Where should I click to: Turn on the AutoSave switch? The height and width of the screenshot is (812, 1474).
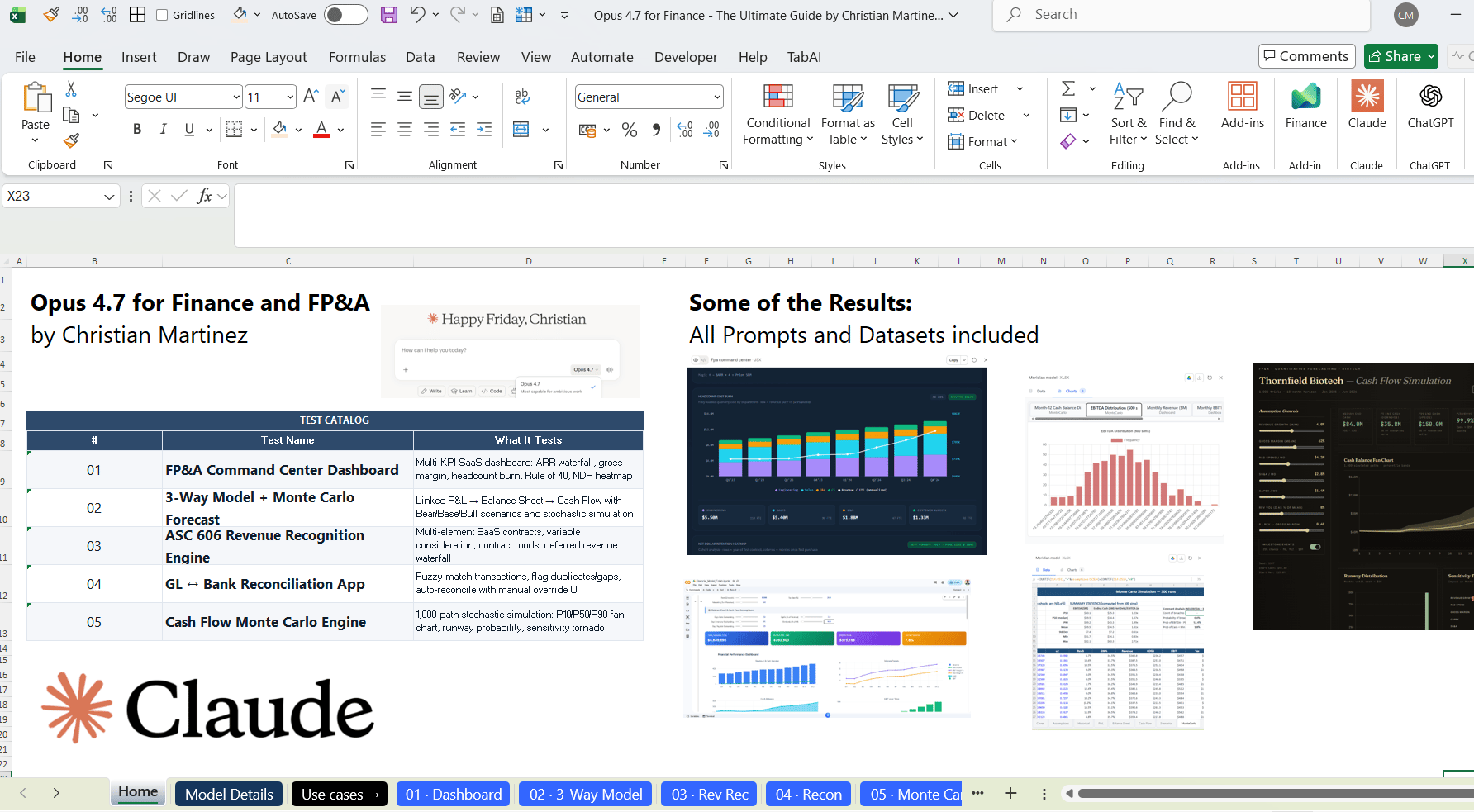[345, 15]
